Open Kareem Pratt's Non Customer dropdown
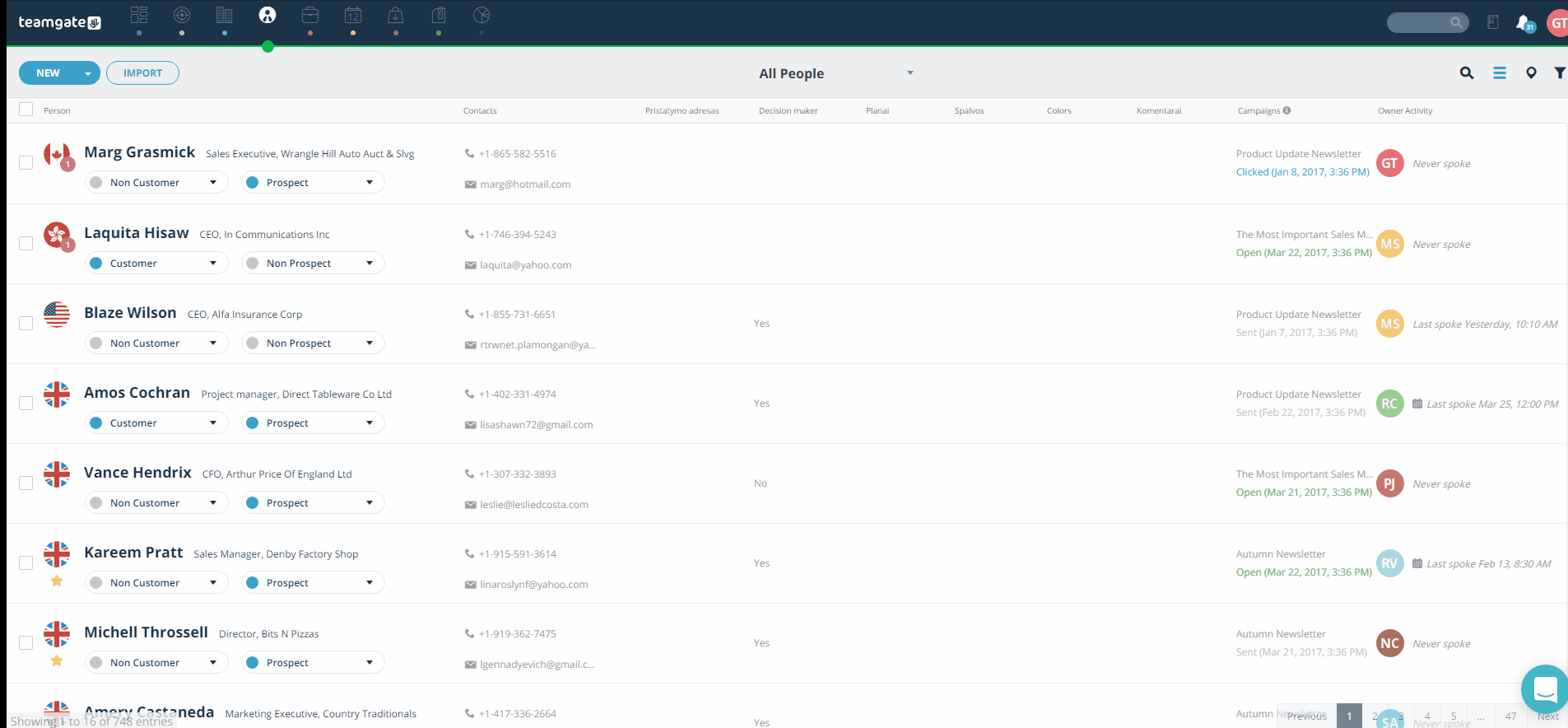 pos(156,582)
